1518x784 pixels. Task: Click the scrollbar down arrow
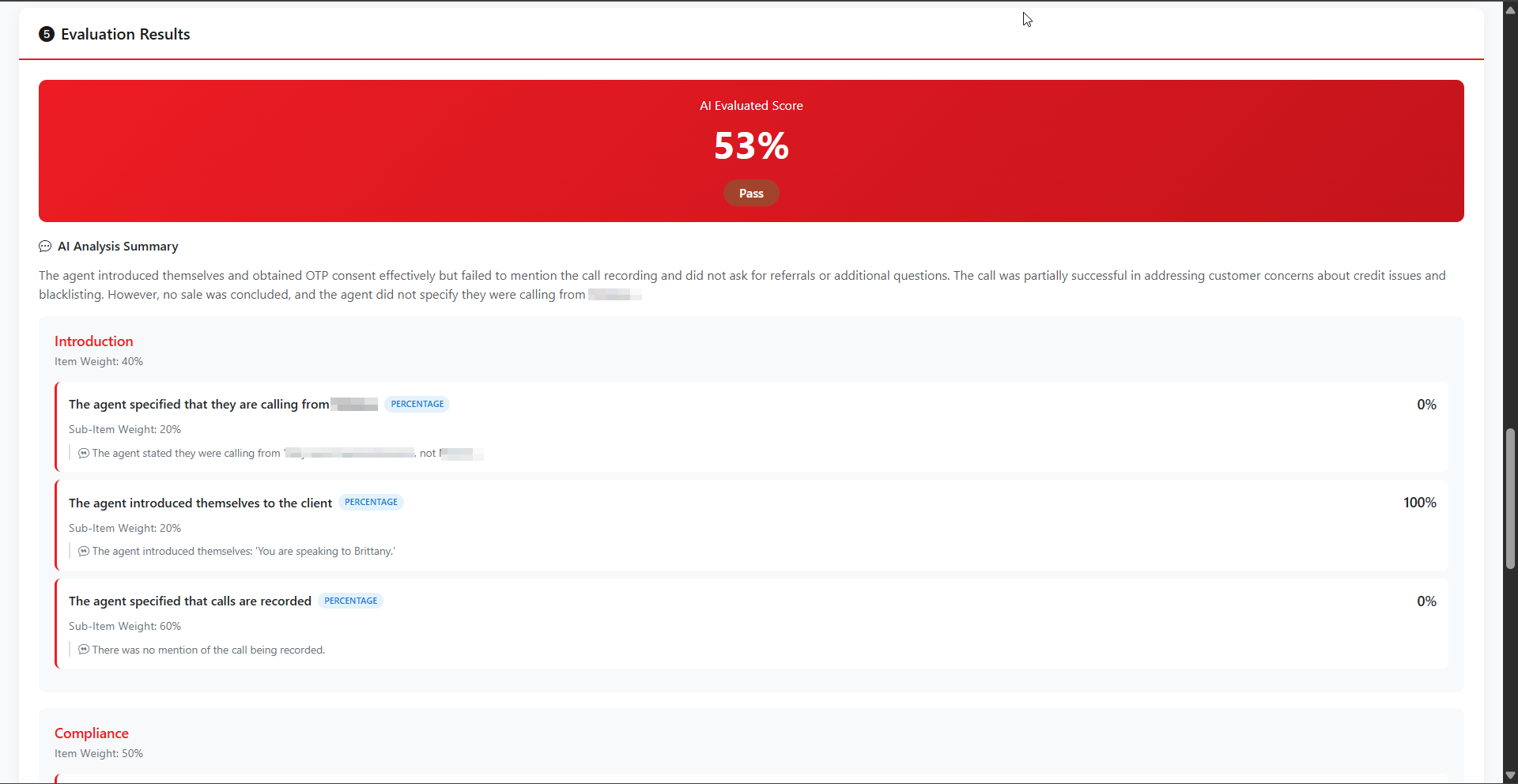tap(1510, 776)
